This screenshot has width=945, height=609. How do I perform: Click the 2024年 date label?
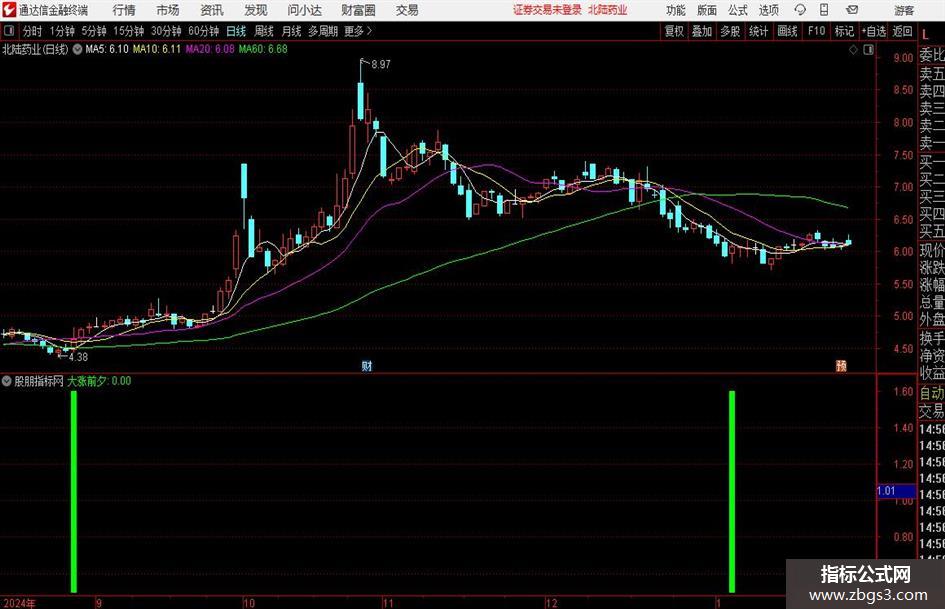20,603
